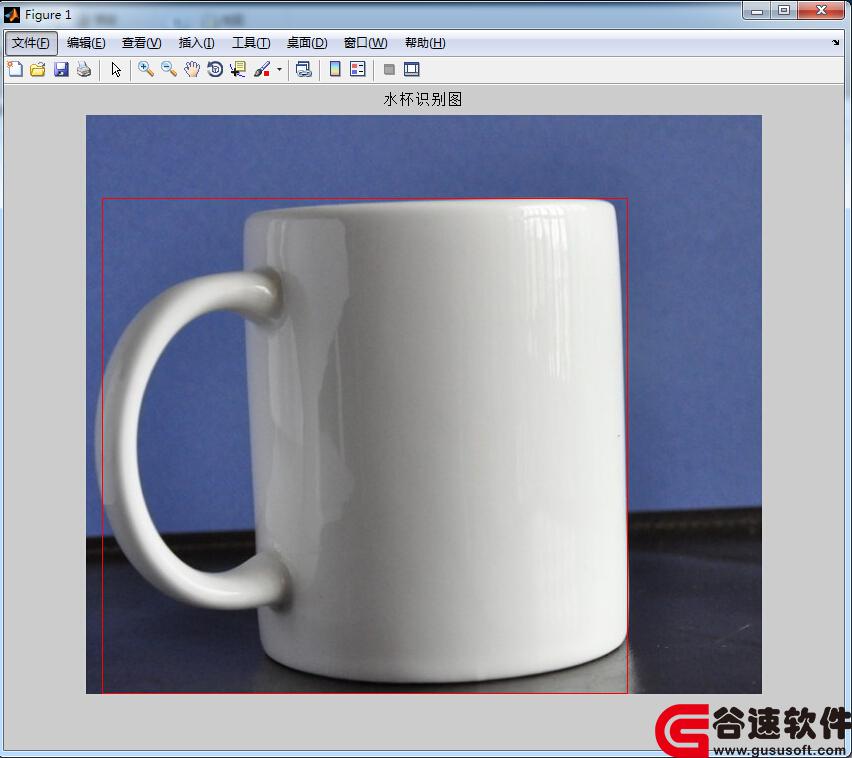Open the 帮助(H) menu

point(425,43)
